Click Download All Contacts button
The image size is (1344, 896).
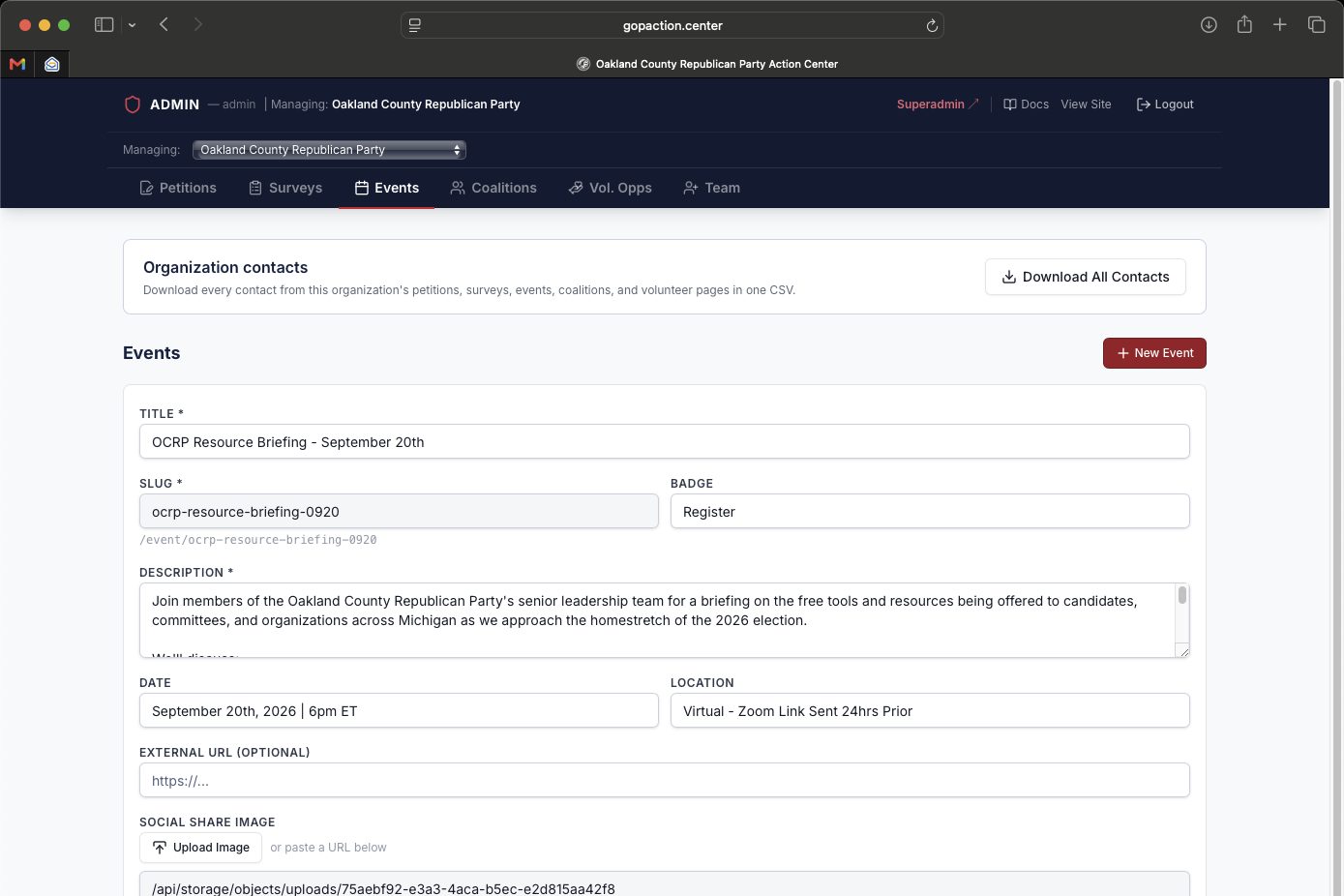coord(1086,277)
